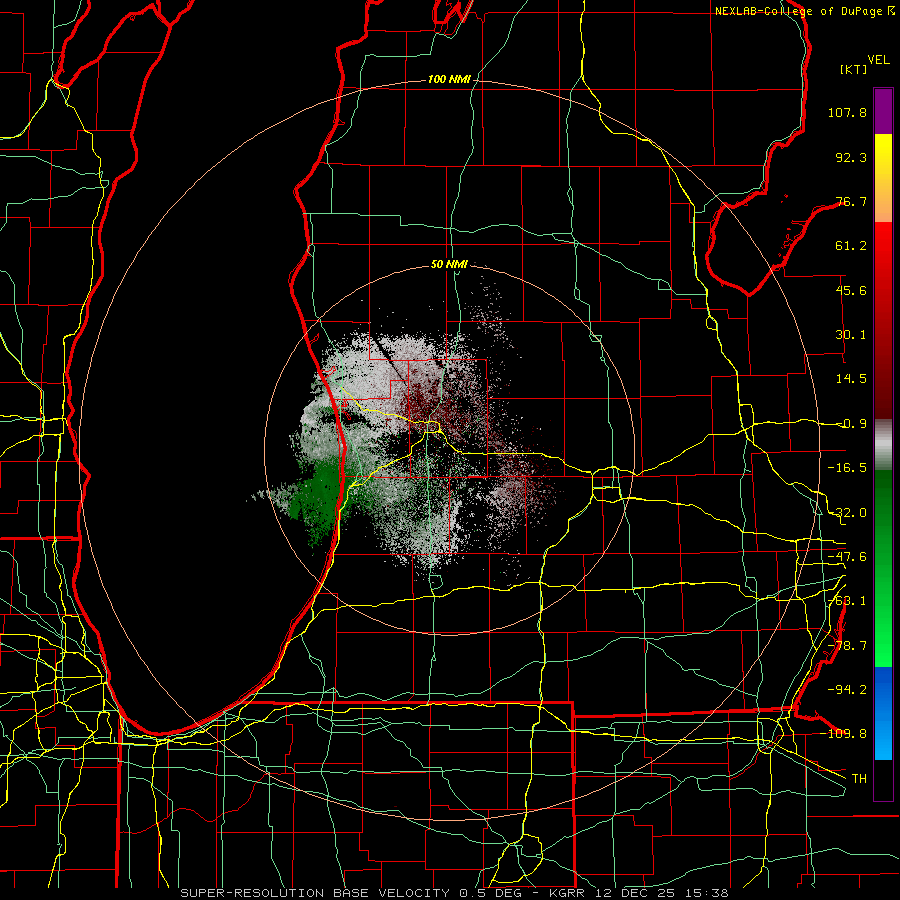Click the 50 NMI range ring label

point(449,264)
